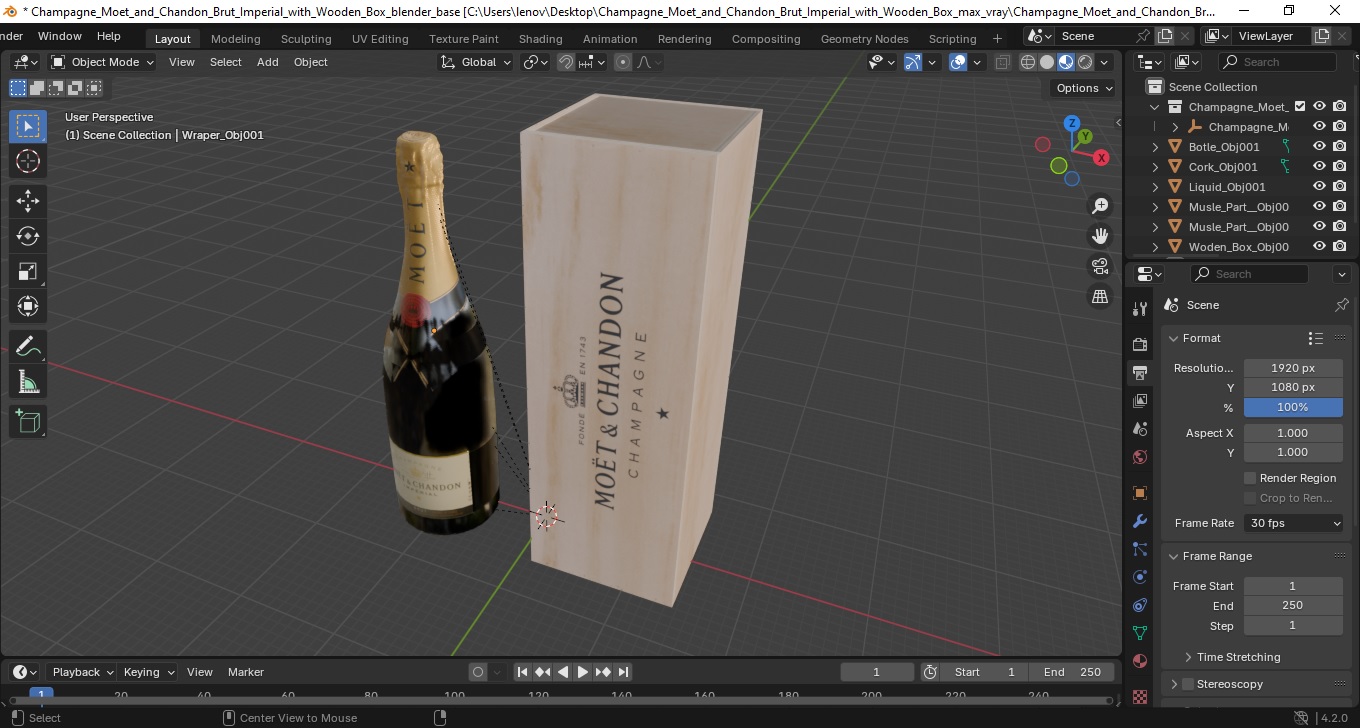This screenshot has width=1360, height=728.
Task: Open the Material properties tab
Action: 1139,661
